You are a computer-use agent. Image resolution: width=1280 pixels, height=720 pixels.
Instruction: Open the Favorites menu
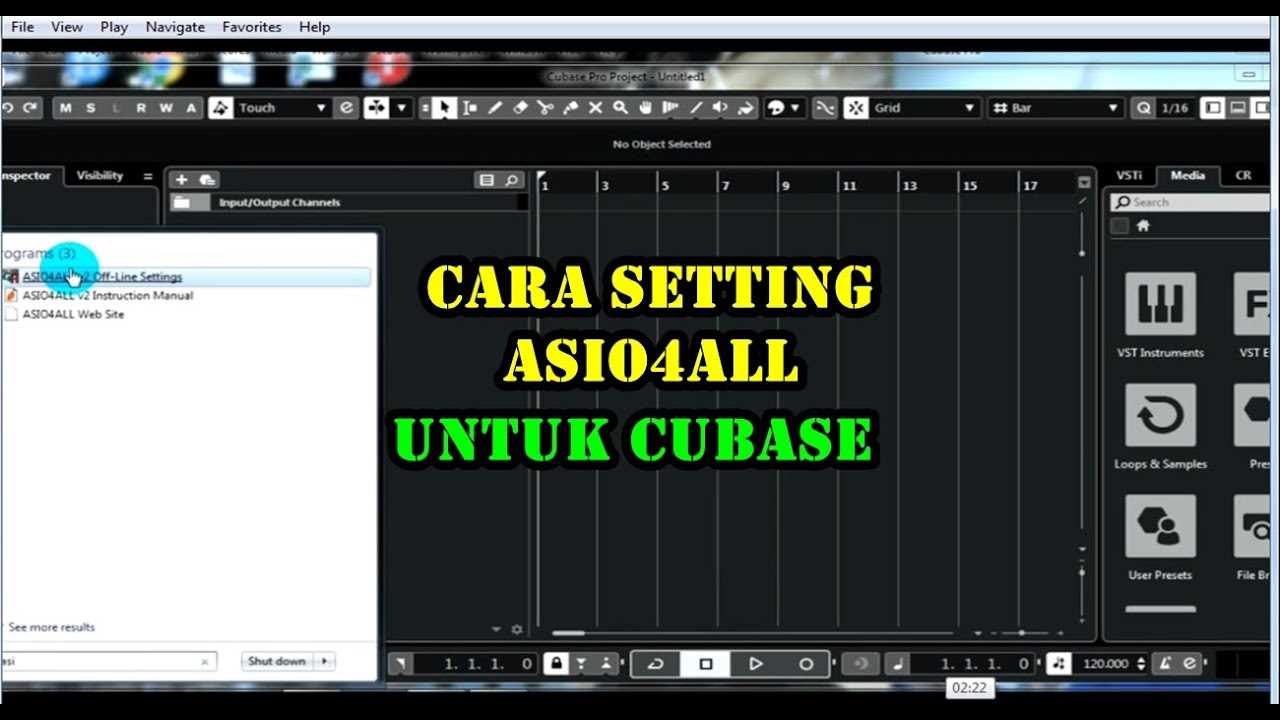point(252,27)
